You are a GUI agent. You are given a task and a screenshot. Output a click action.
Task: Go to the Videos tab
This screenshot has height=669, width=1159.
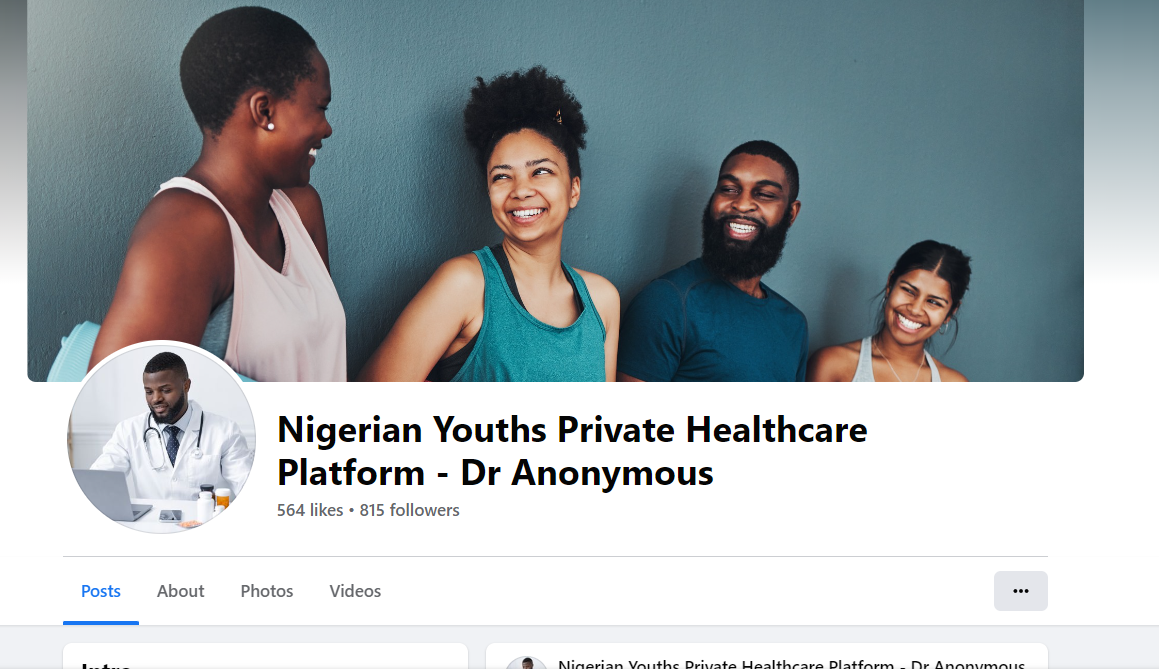(355, 591)
